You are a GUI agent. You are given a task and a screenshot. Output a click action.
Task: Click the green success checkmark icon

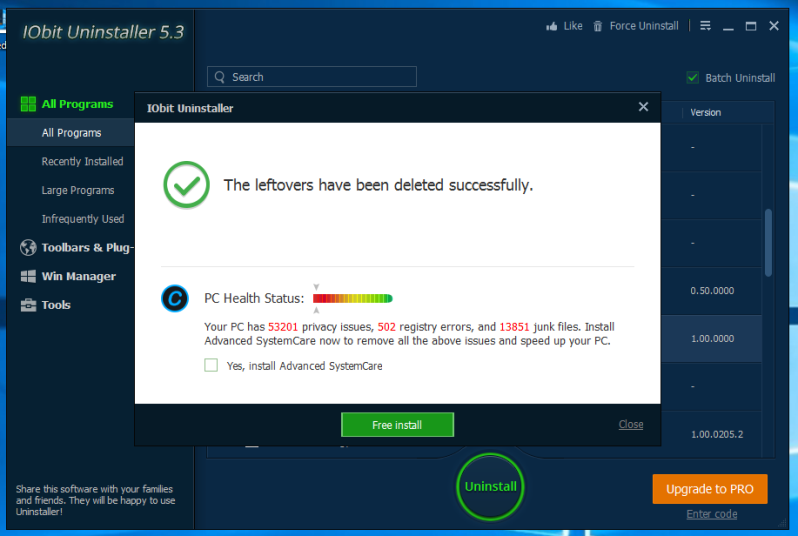186,185
